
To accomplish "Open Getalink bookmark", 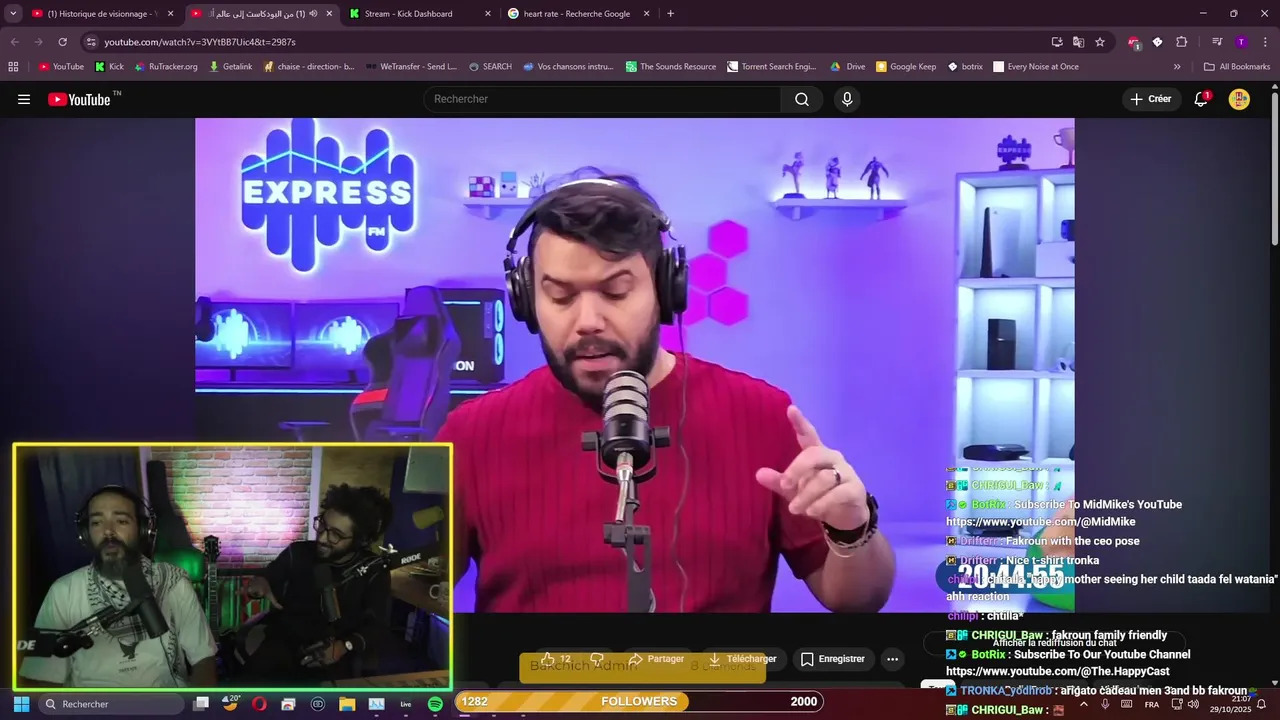I will 230,67.
